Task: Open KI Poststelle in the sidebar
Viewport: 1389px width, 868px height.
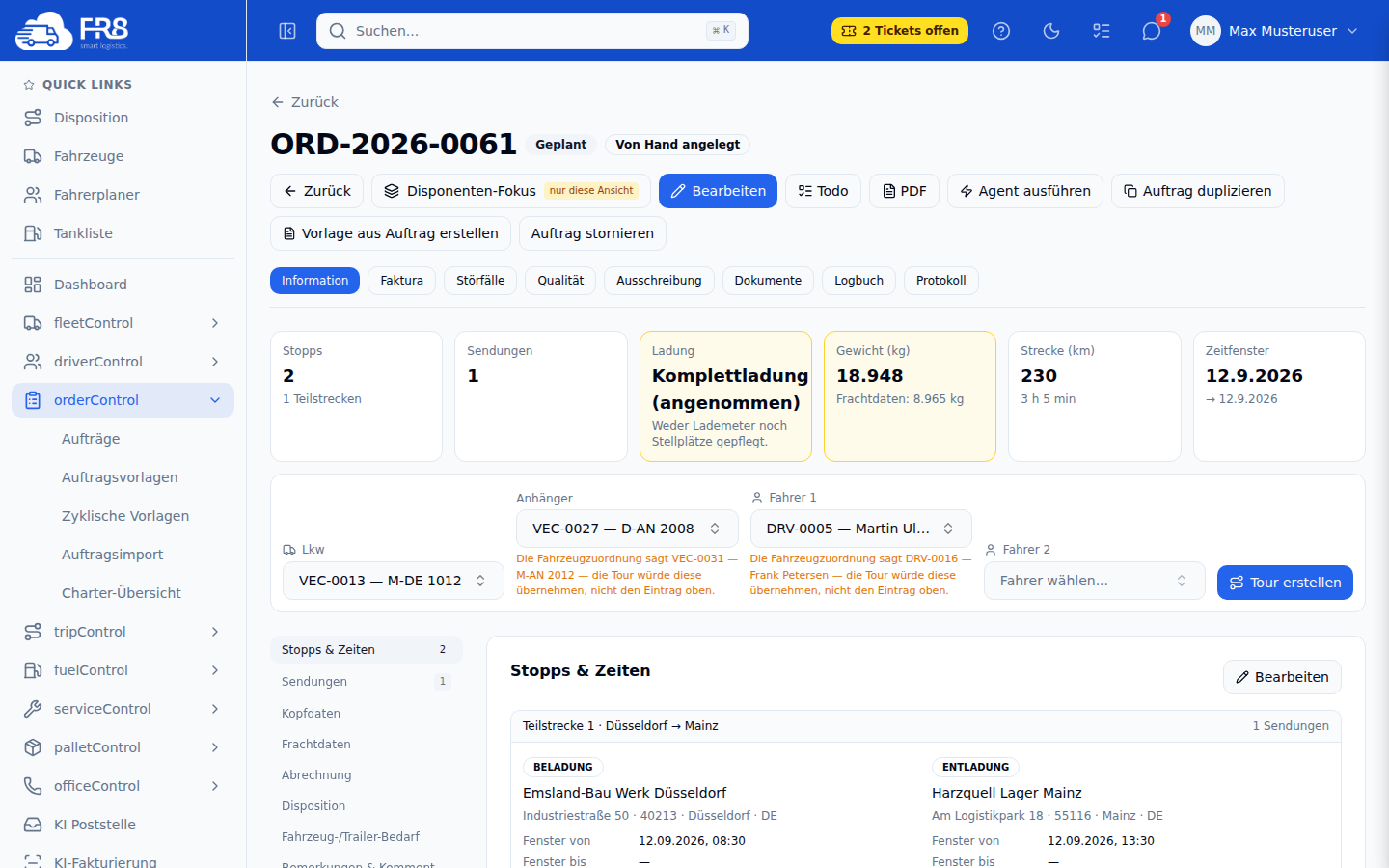Action: coord(123,825)
